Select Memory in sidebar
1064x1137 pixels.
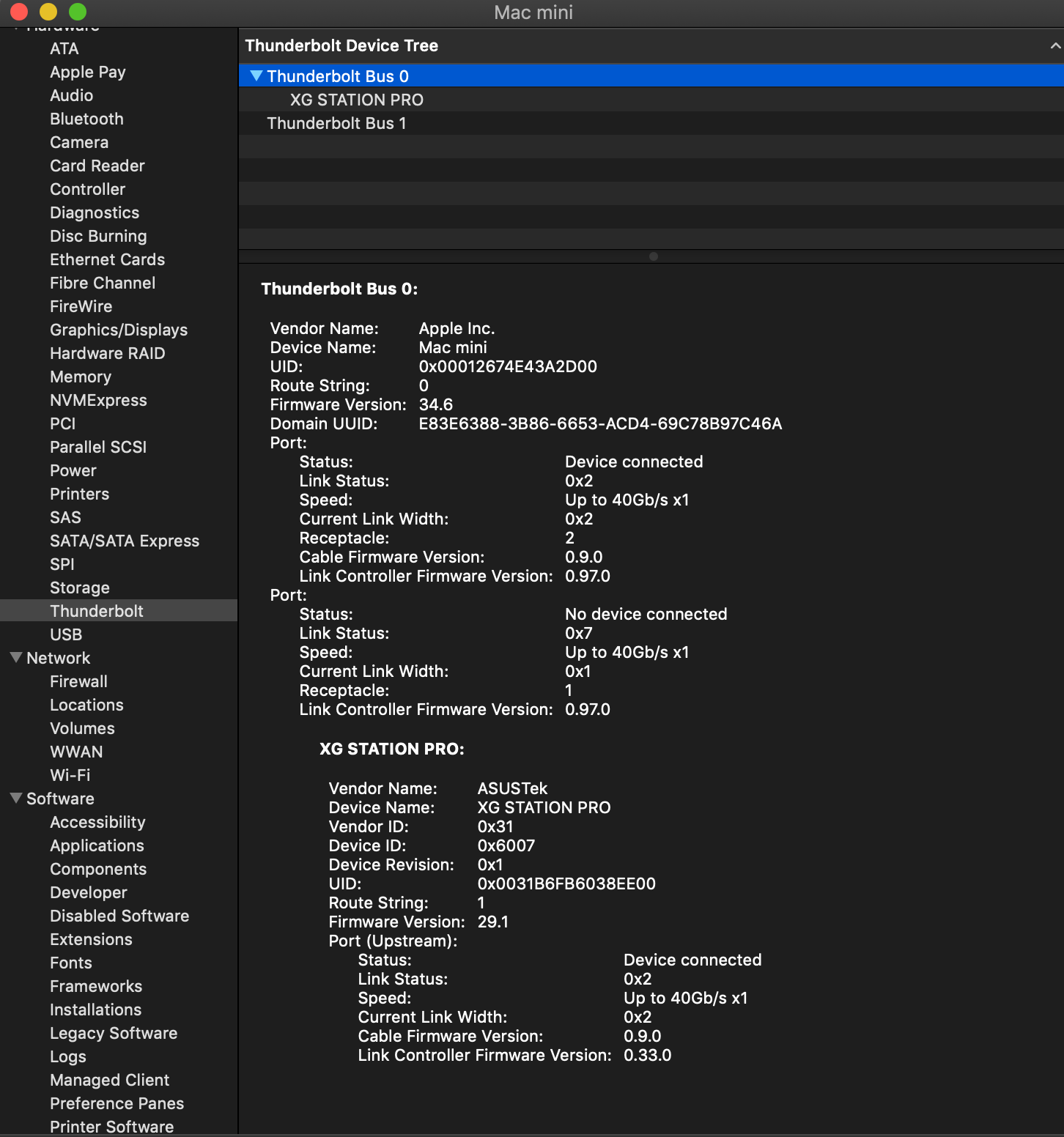[81, 377]
